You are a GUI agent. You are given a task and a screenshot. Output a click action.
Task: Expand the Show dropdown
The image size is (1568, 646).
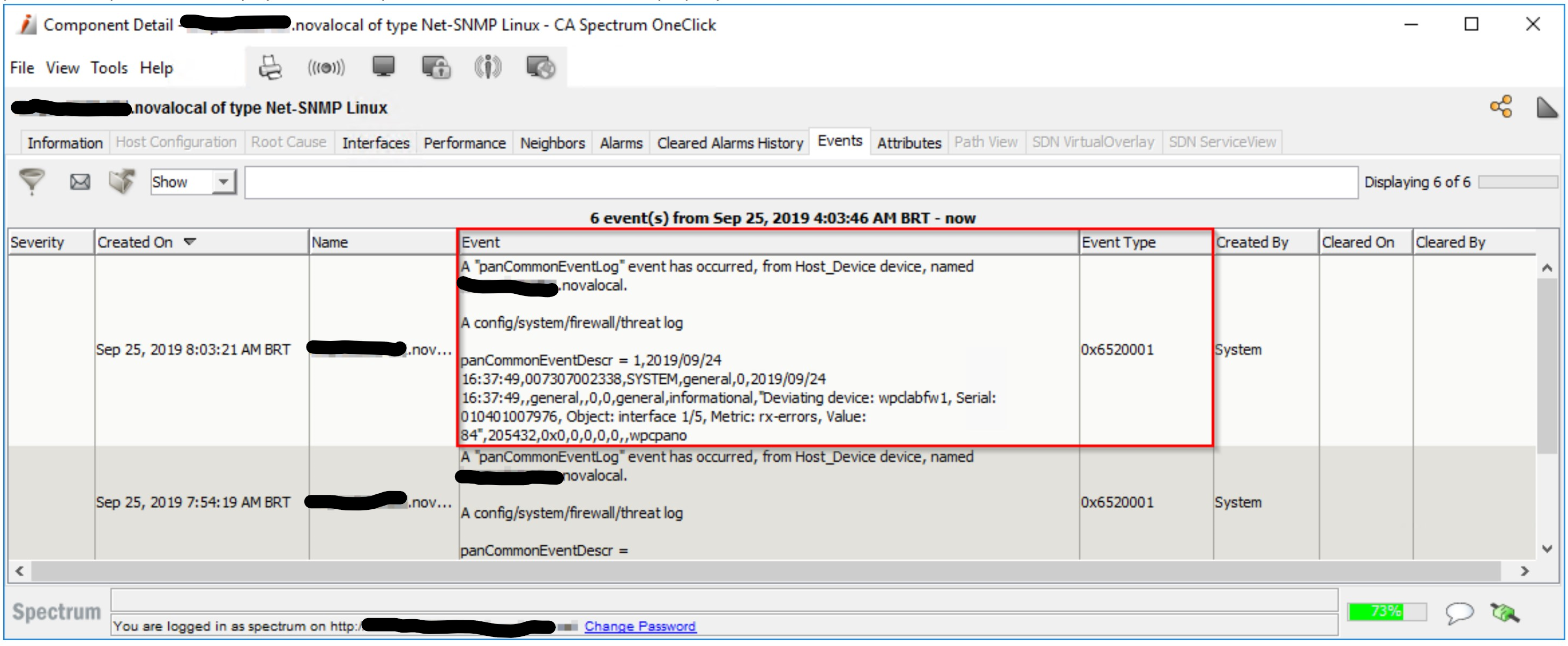223,181
